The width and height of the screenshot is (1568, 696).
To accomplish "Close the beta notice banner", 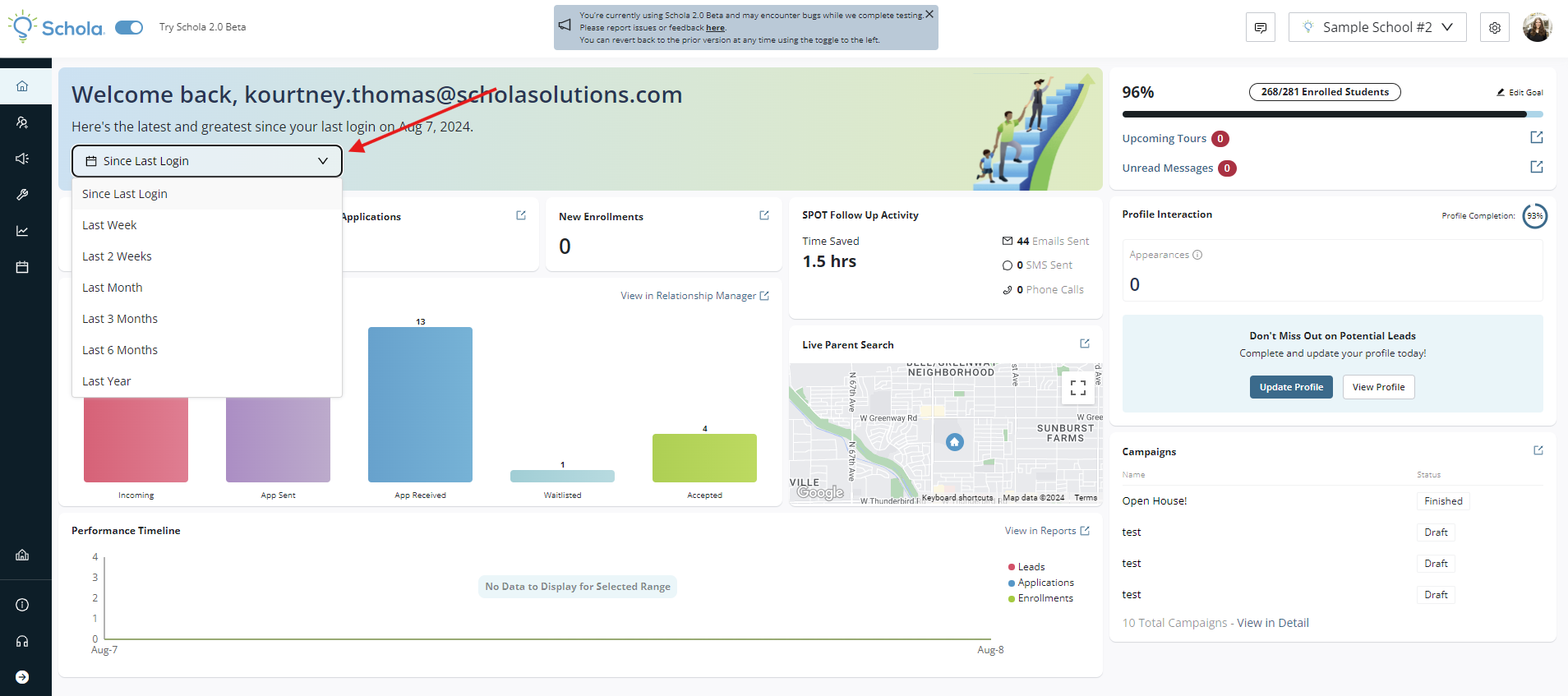I will point(929,14).
